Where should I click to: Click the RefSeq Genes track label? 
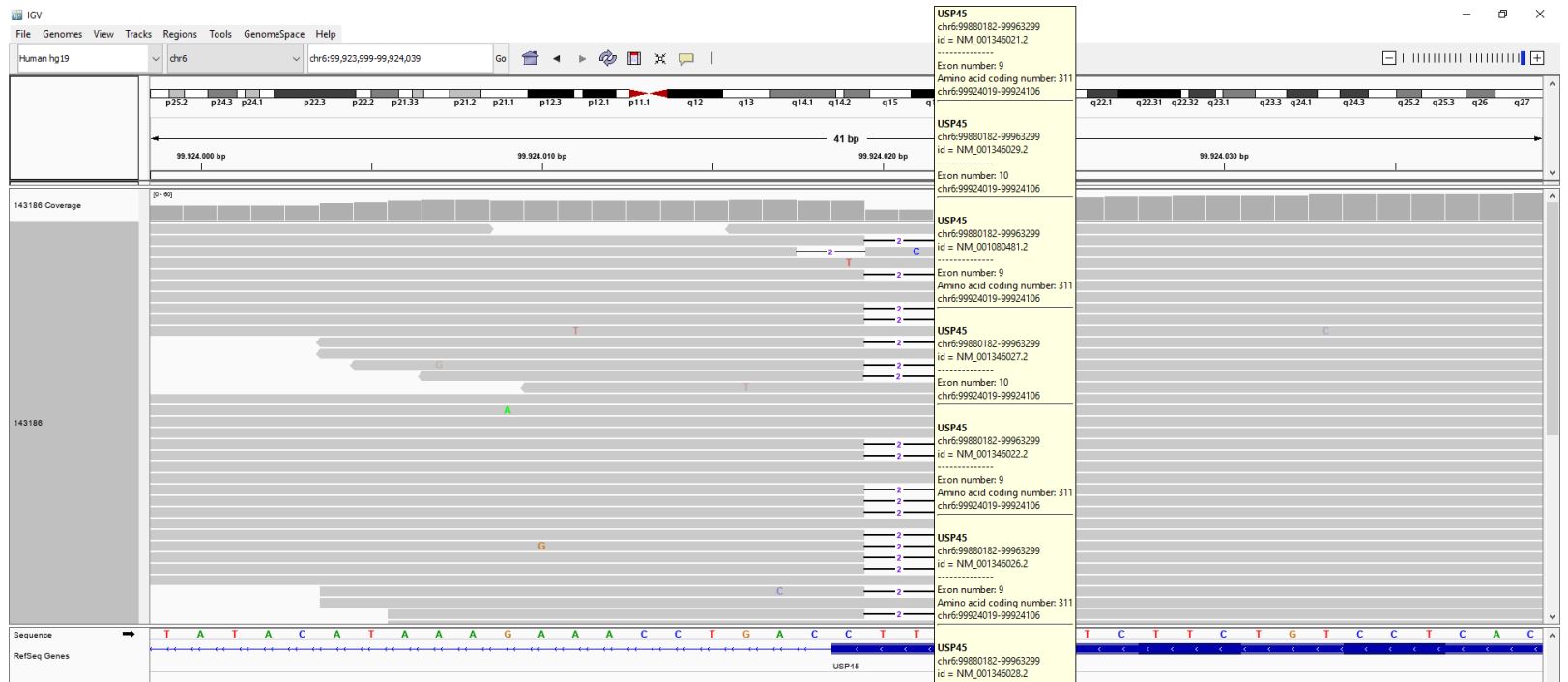pos(41,656)
